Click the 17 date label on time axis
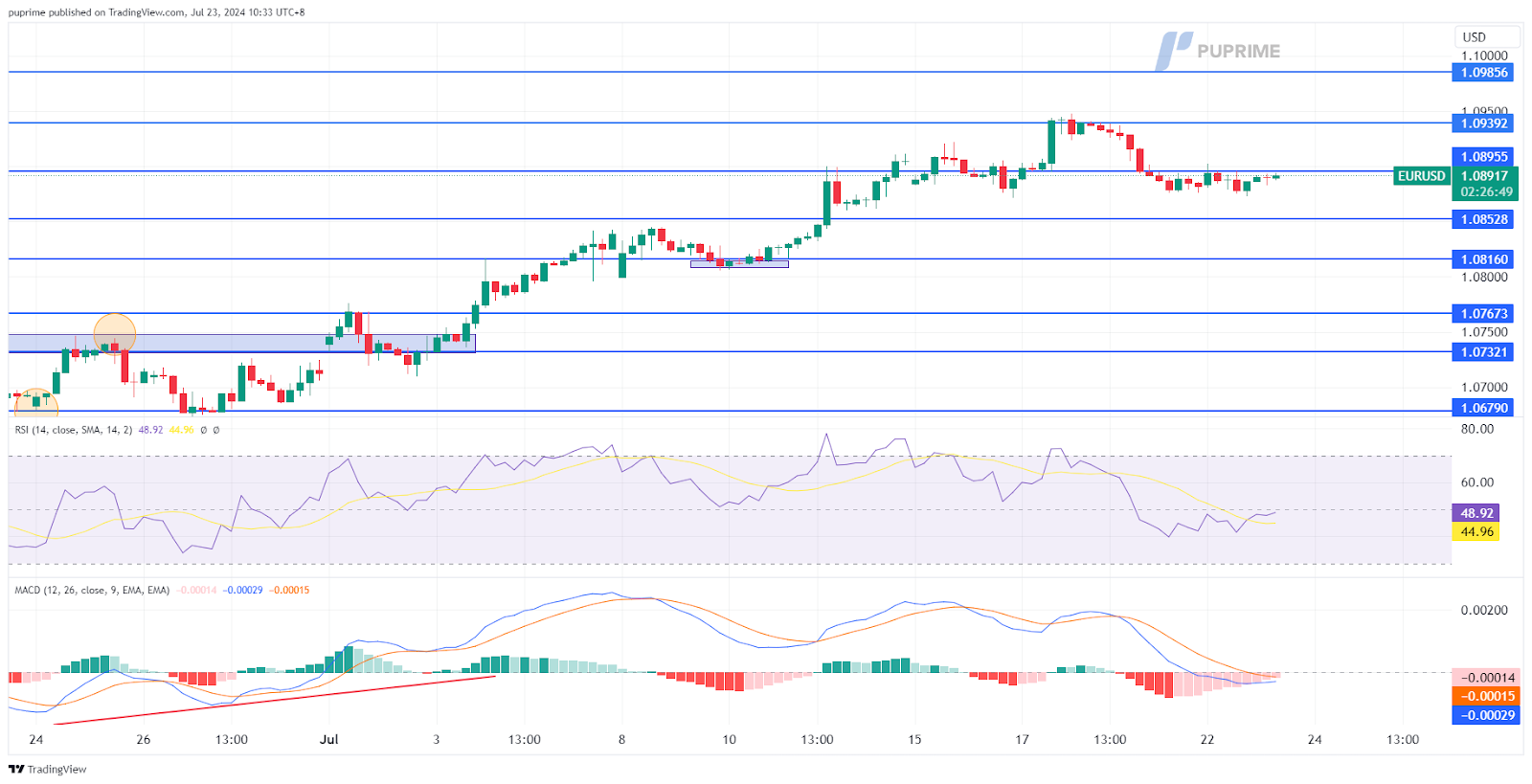This screenshot has width=1532, height=784. click(x=1022, y=739)
